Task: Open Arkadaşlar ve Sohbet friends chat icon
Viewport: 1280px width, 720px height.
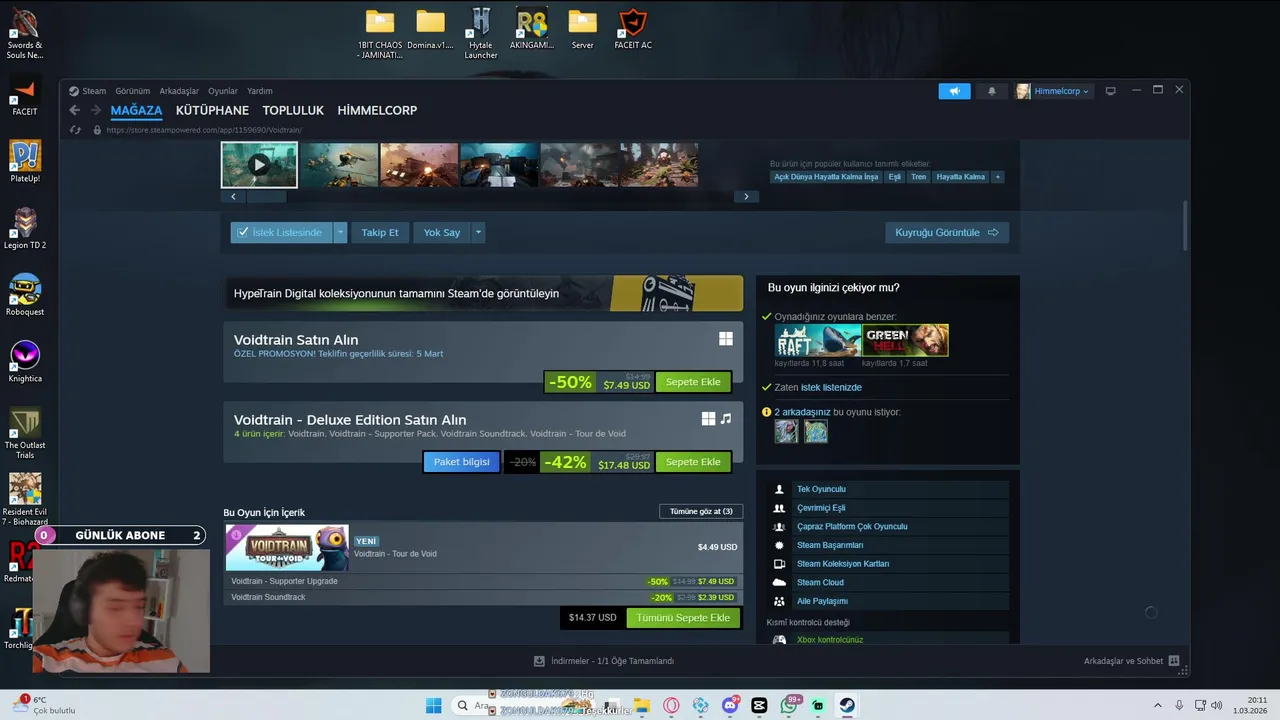Action: pos(1174,661)
